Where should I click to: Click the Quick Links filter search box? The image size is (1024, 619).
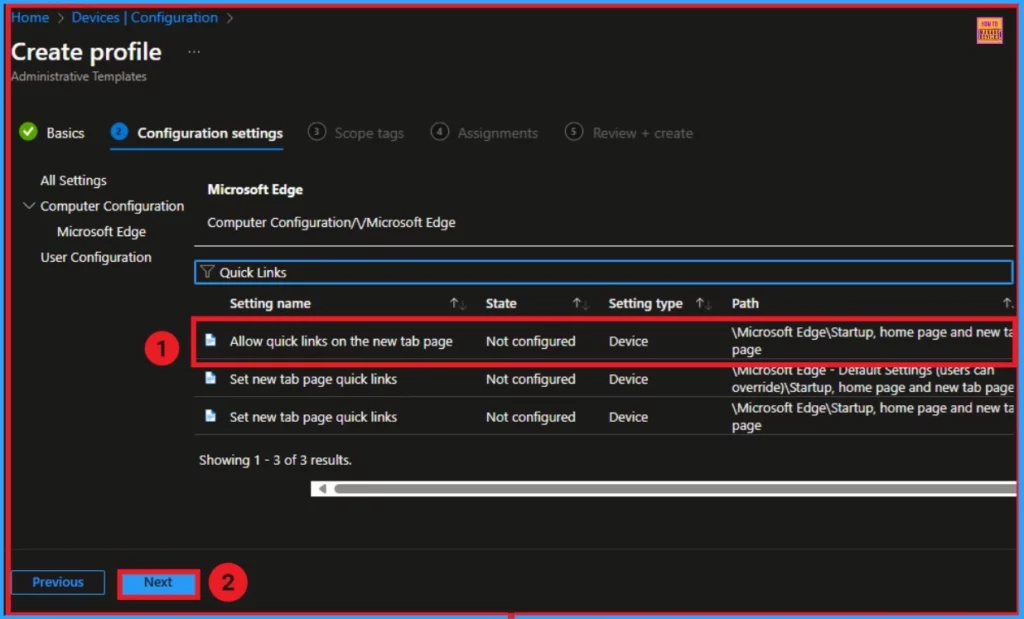[603, 272]
